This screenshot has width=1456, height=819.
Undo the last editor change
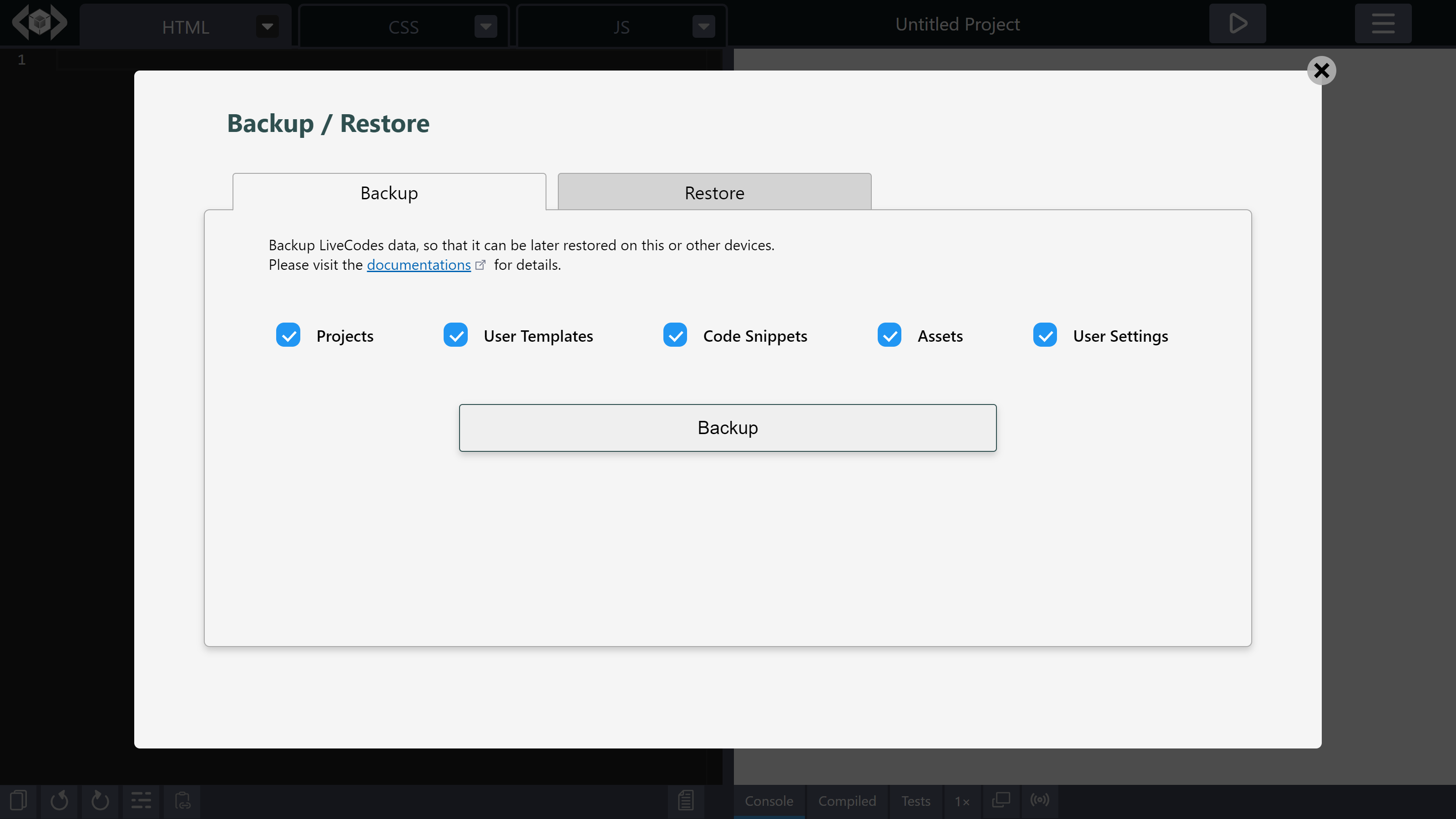pyautogui.click(x=59, y=800)
